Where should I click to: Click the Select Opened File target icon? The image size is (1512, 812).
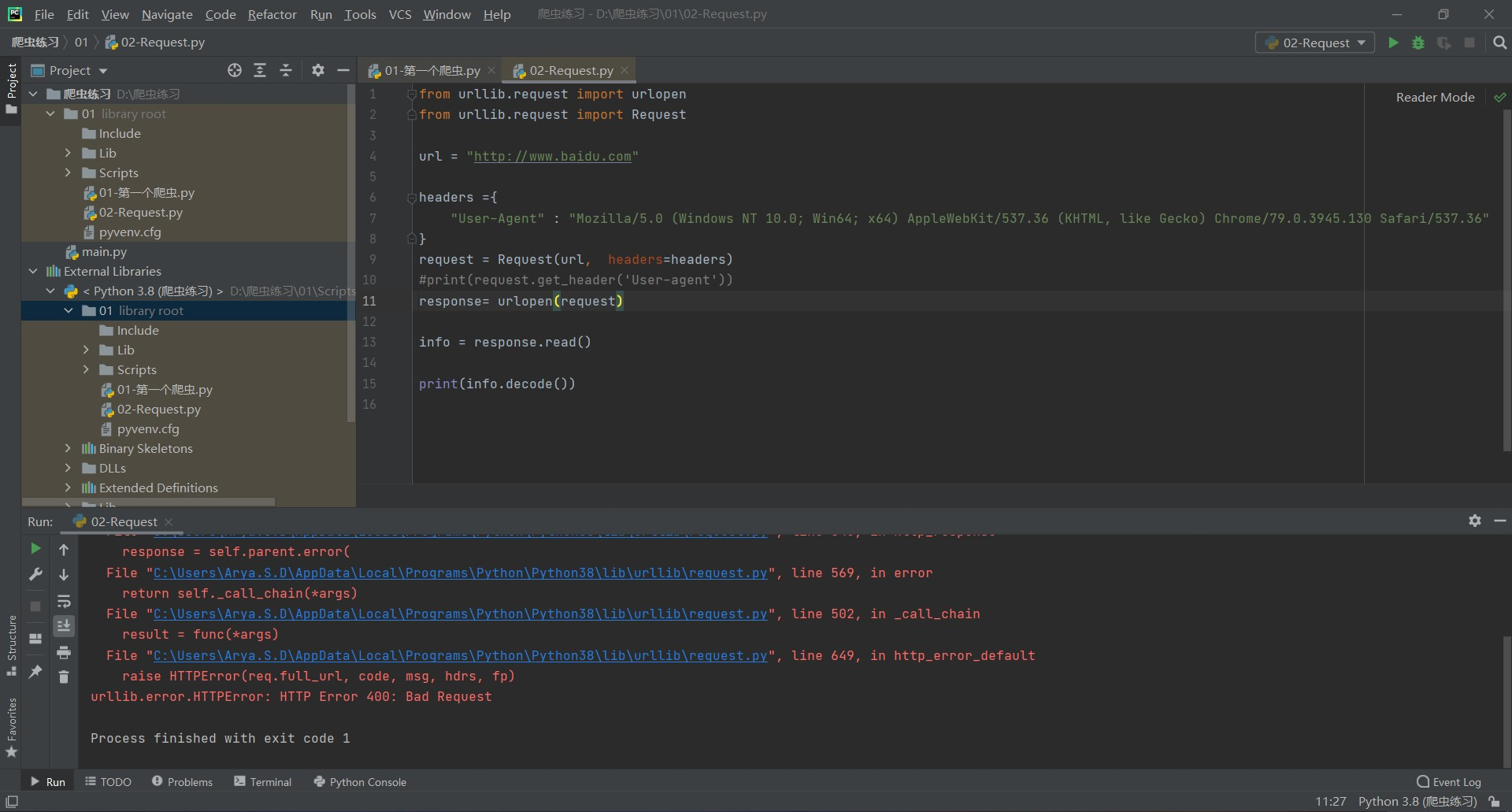pos(235,70)
